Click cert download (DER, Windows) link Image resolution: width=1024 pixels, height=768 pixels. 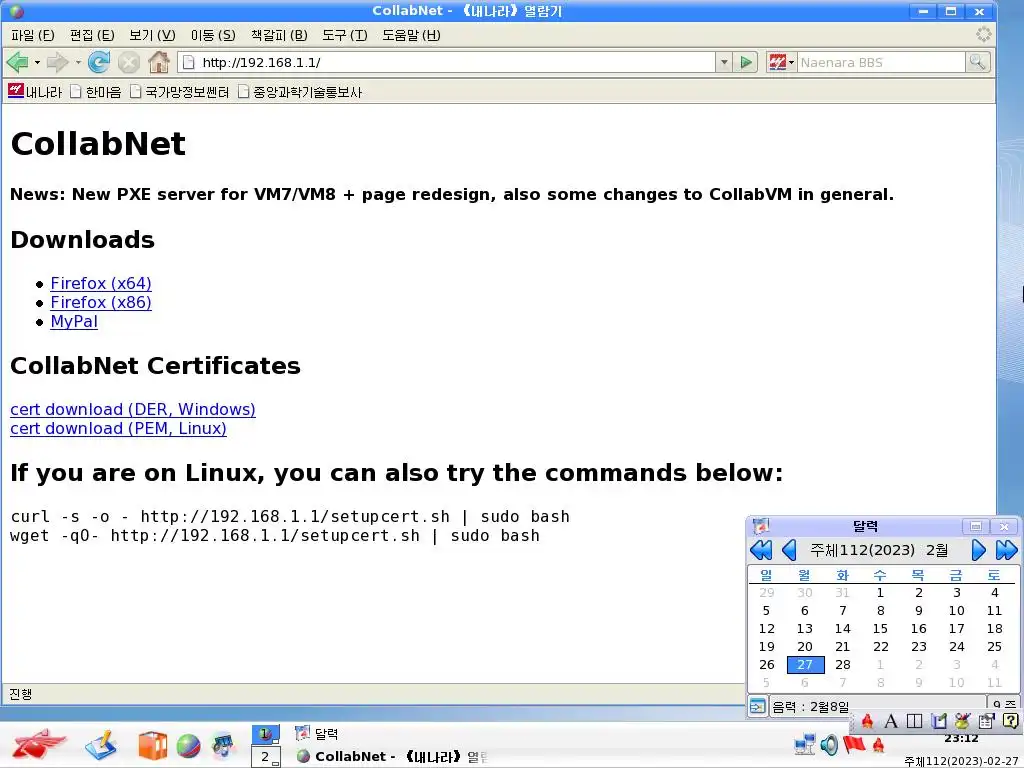tap(133, 409)
